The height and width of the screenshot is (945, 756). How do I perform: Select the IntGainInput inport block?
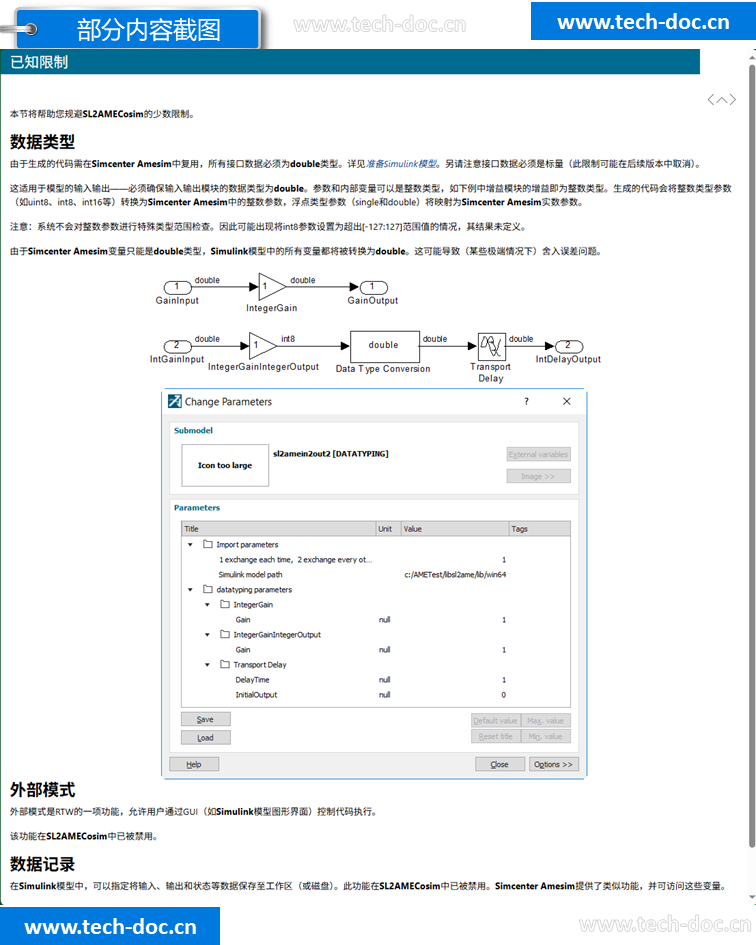pos(177,346)
